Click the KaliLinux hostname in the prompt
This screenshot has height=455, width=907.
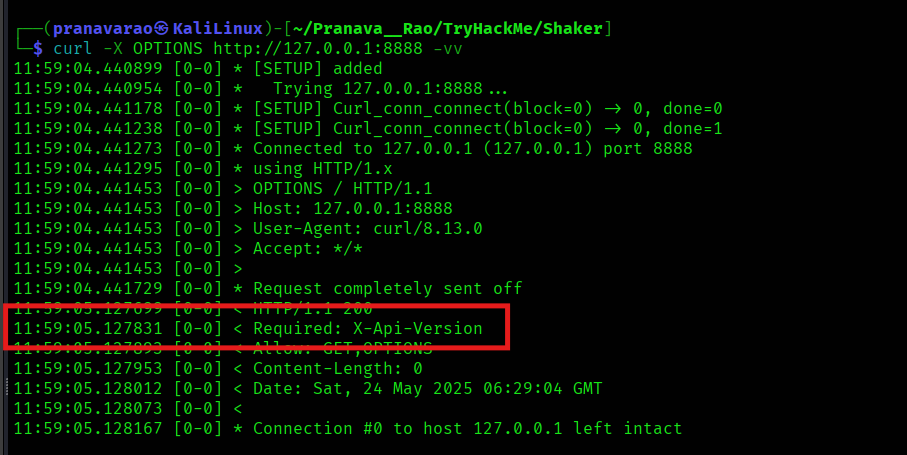coord(218,28)
